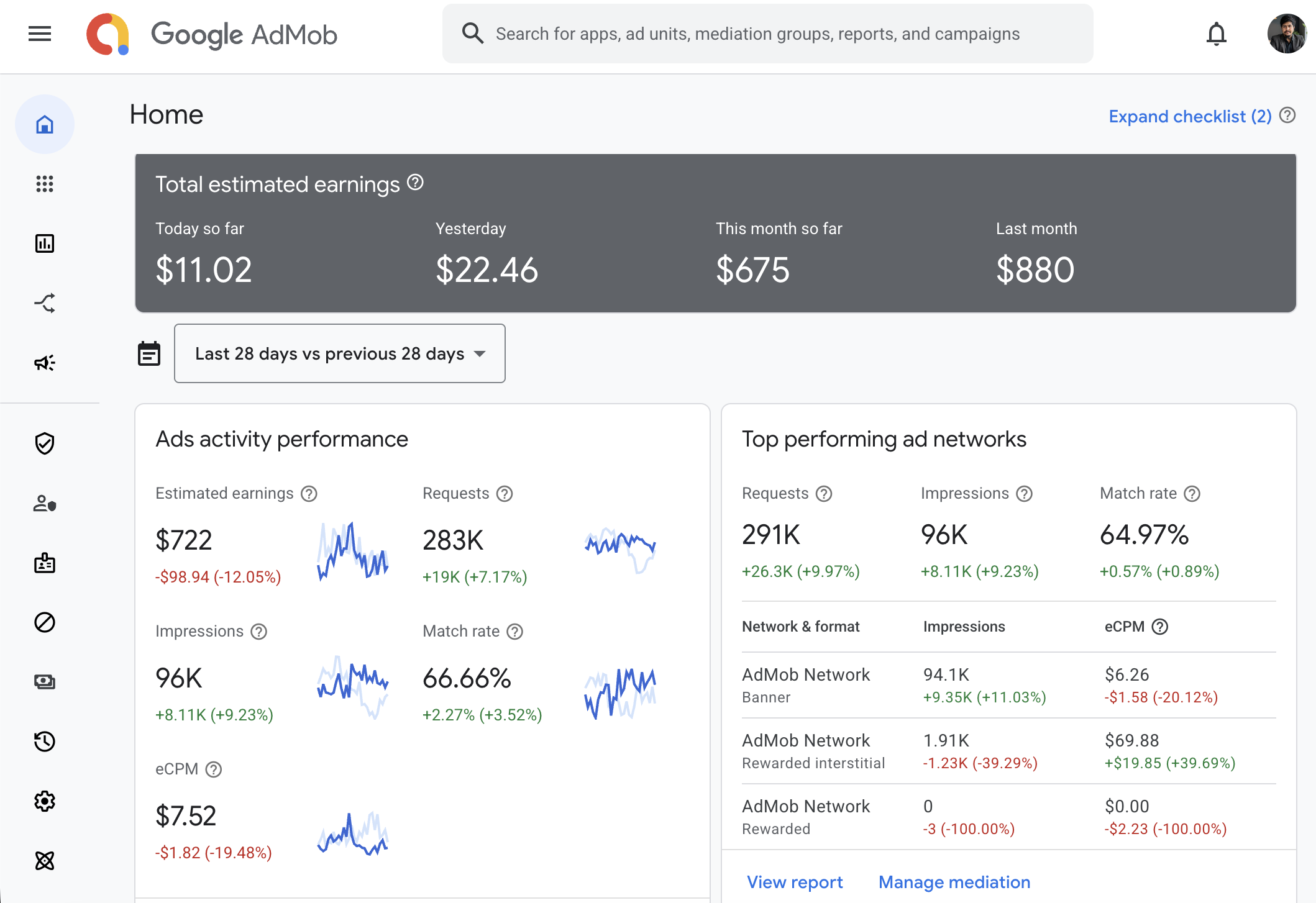This screenshot has width=1316, height=903.
Task: Open Brand safety shield icon
Action: pos(44,443)
